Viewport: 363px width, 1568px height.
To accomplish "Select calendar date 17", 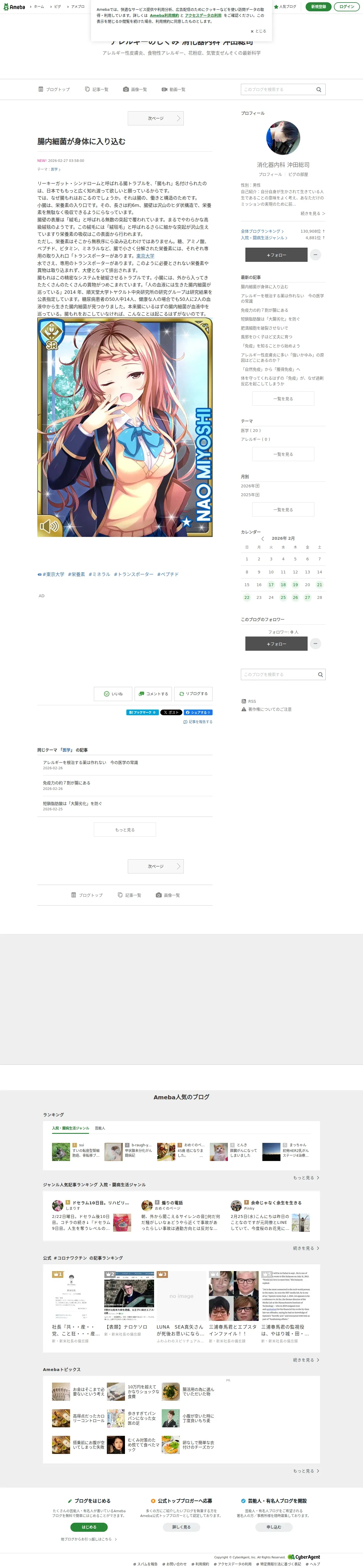I will [271, 584].
